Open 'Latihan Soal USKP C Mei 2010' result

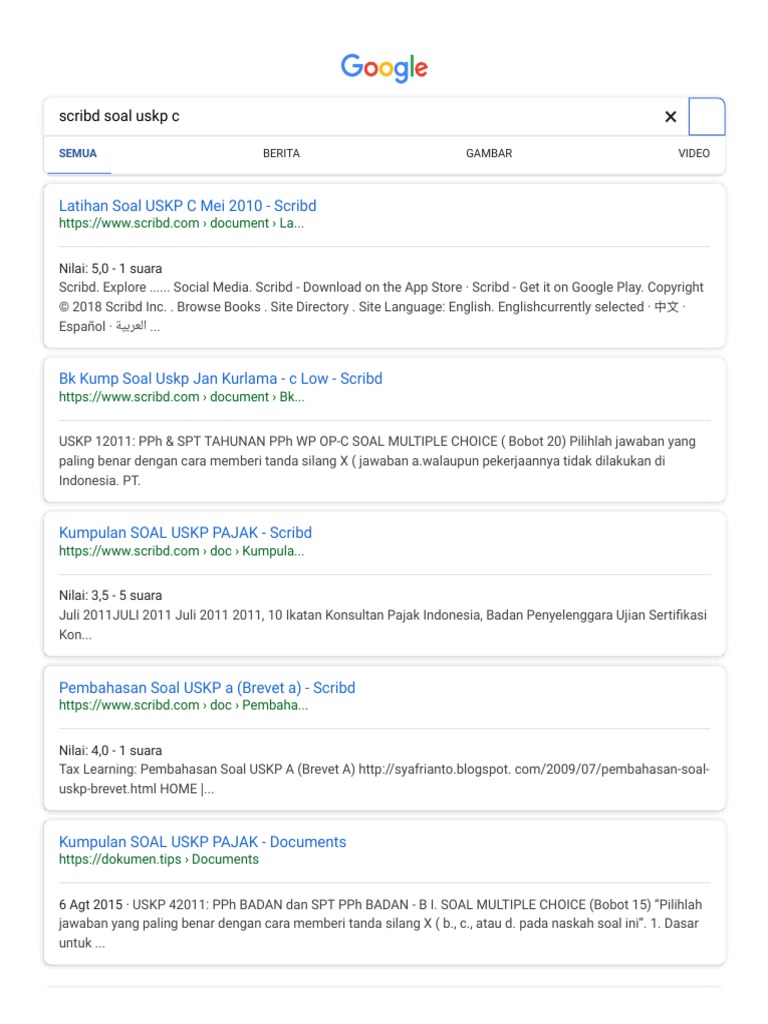pyautogui.click(x=187, y=206)
